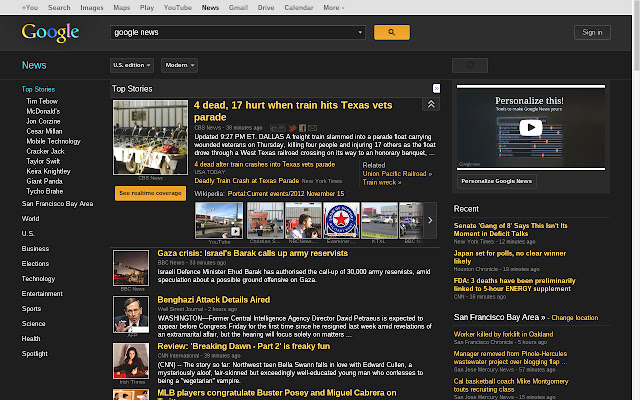Close the Top Stories section
The image size is (640, 400).
(x=436, y=89)
